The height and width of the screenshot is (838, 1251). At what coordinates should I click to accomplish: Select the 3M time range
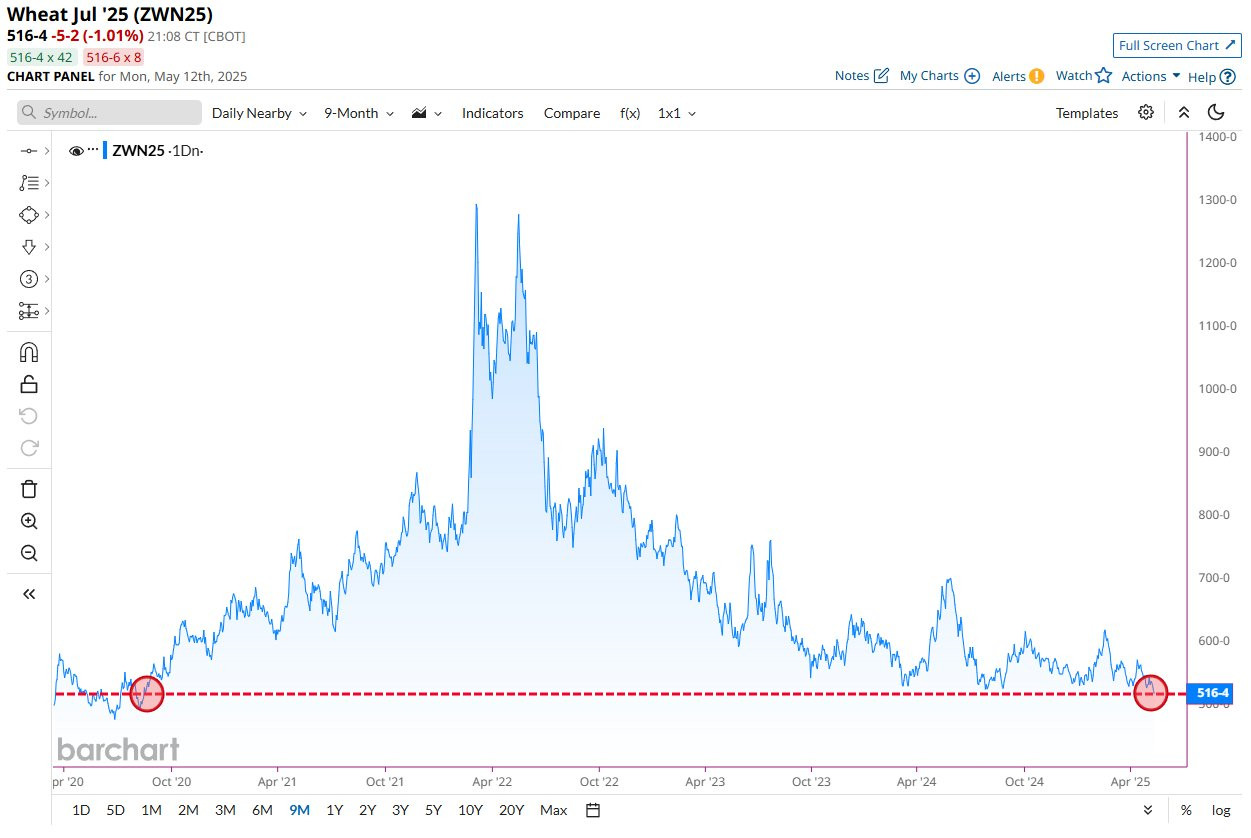coord(225,810)
